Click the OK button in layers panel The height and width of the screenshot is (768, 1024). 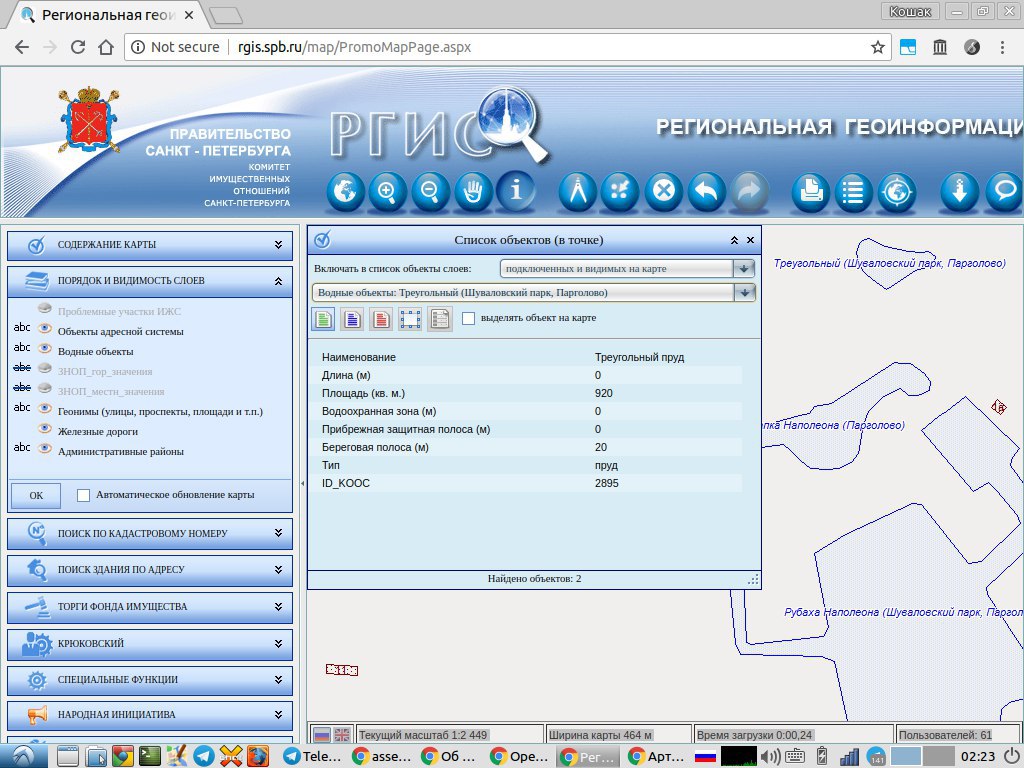click(36, 496)
